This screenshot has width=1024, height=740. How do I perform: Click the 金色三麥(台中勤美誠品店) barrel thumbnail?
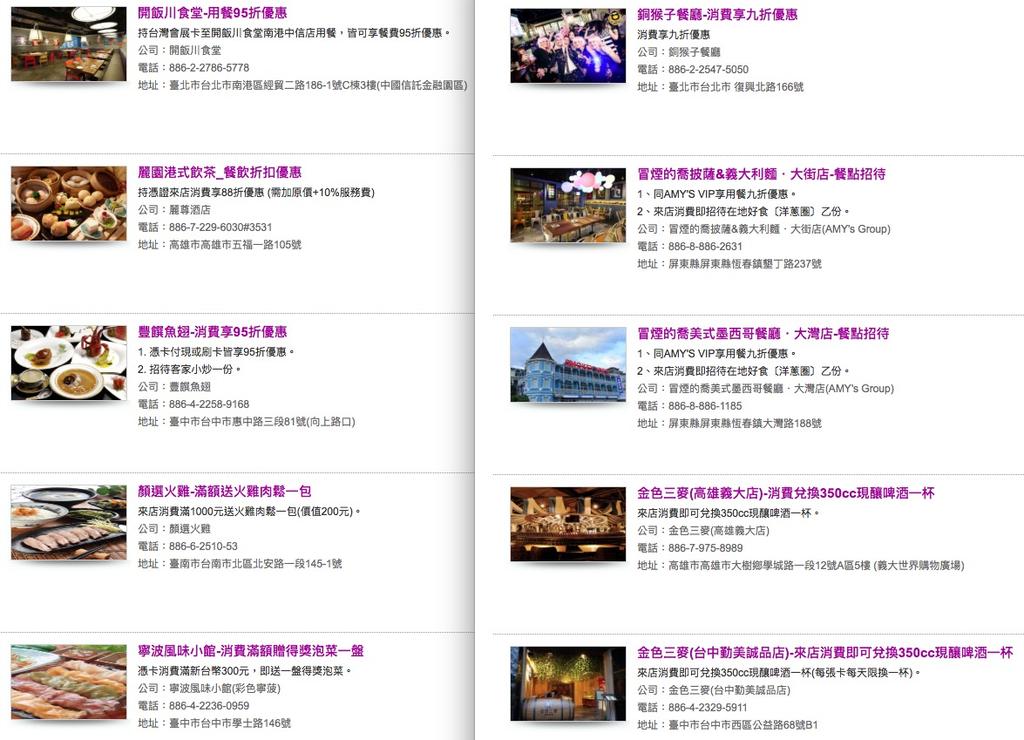click(x=568, y=683)
